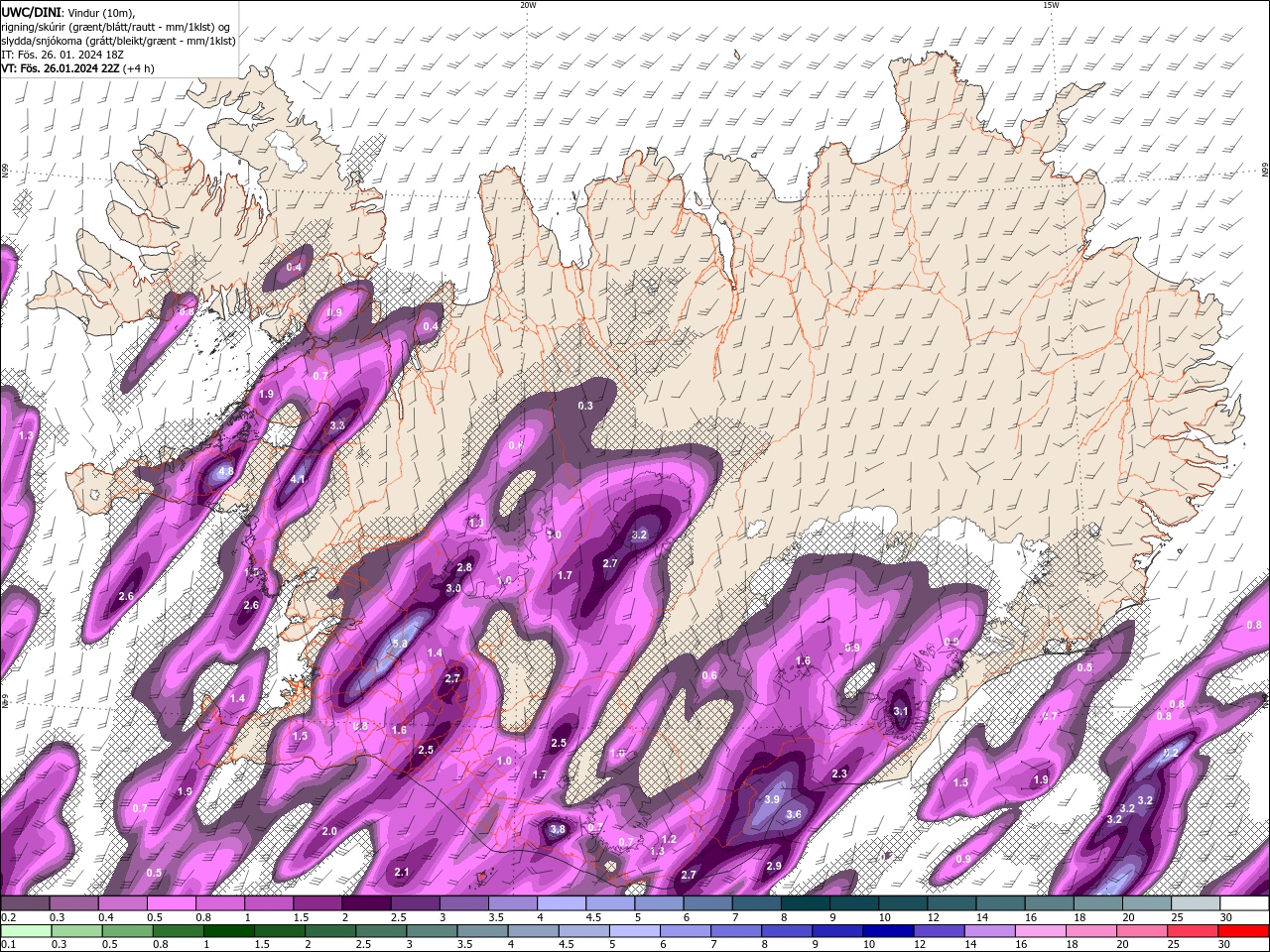The height and width of the screenshot is (952, 1270).
Task: Click the 2.3 precipitation value on the map
Action: [x=839, y=774]
